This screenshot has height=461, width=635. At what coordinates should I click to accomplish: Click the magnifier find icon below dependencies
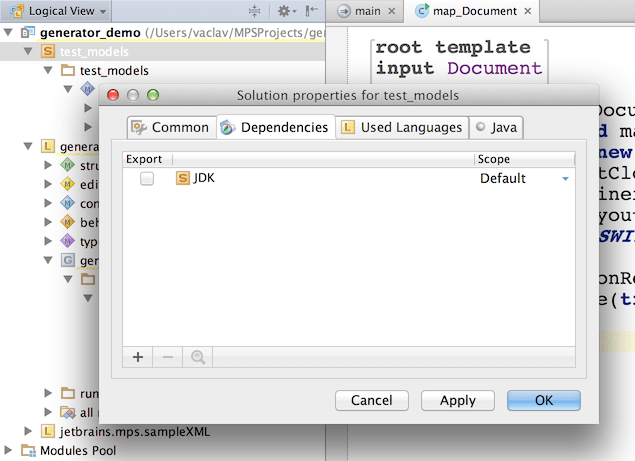tap(198, 357)
